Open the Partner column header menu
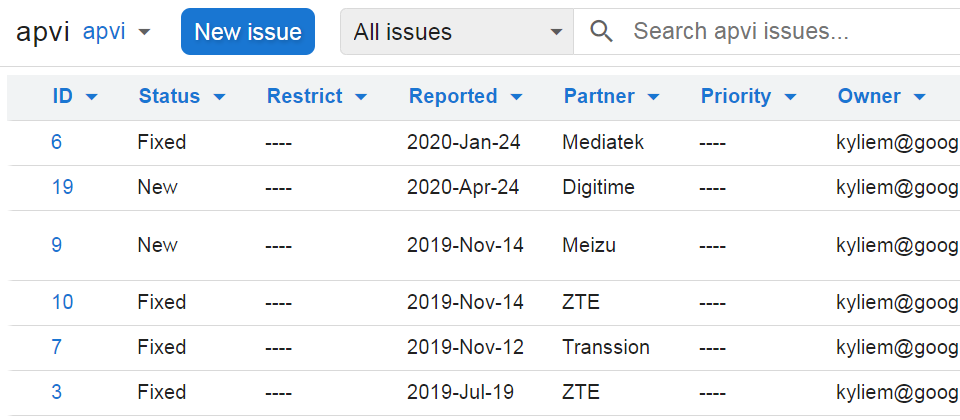This screenshot has height=420, width=960. [611, 97]
